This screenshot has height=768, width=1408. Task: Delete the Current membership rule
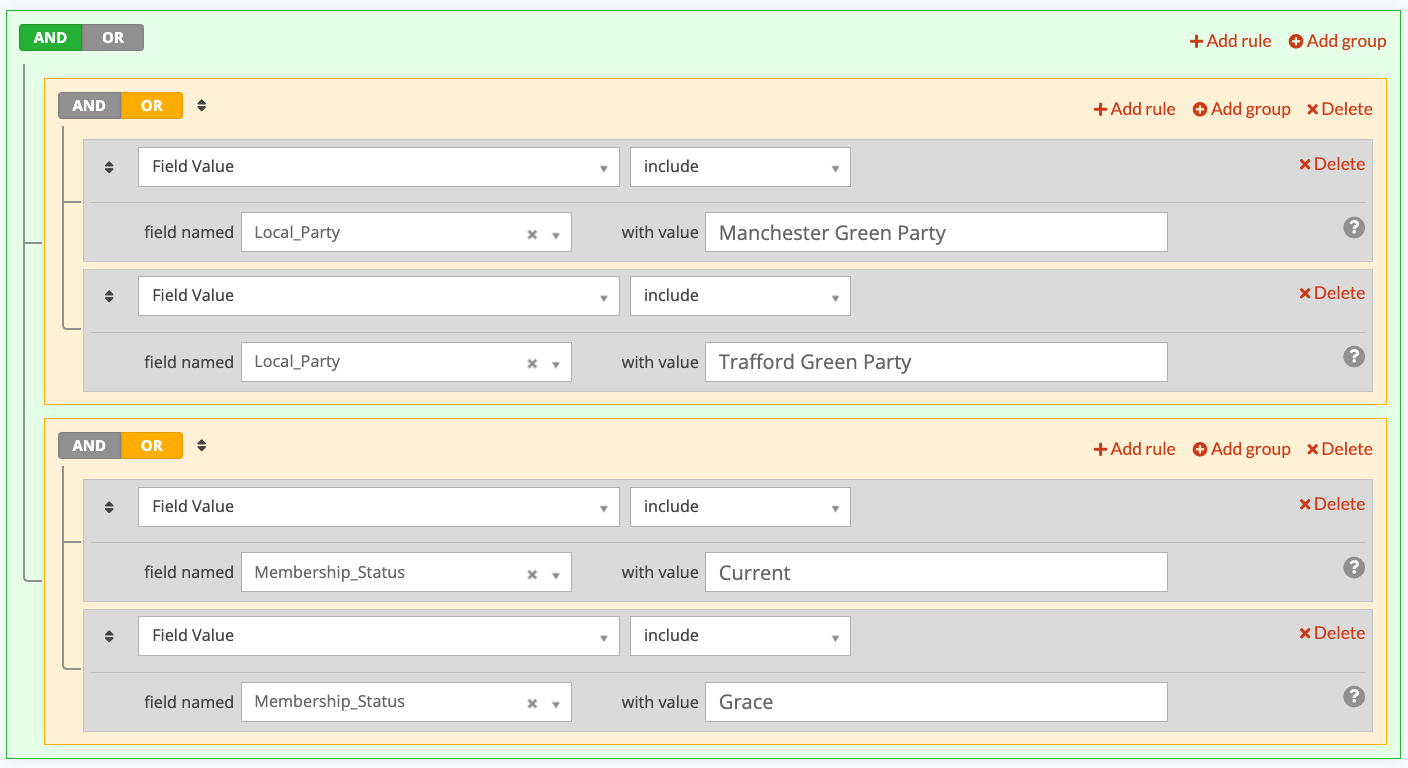[1331, 504]
